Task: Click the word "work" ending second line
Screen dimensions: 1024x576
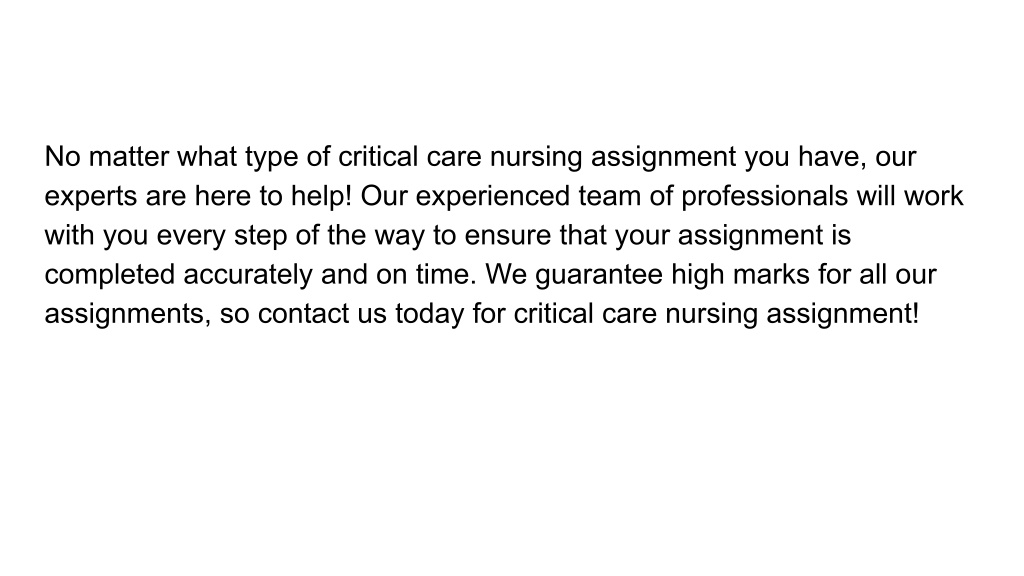Action: tap(933, 196)
